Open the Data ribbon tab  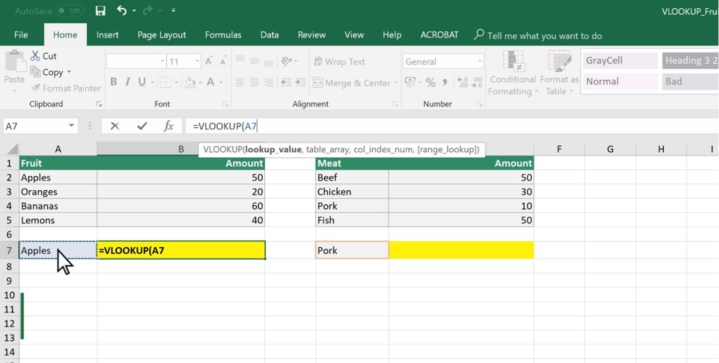[269, 35]
